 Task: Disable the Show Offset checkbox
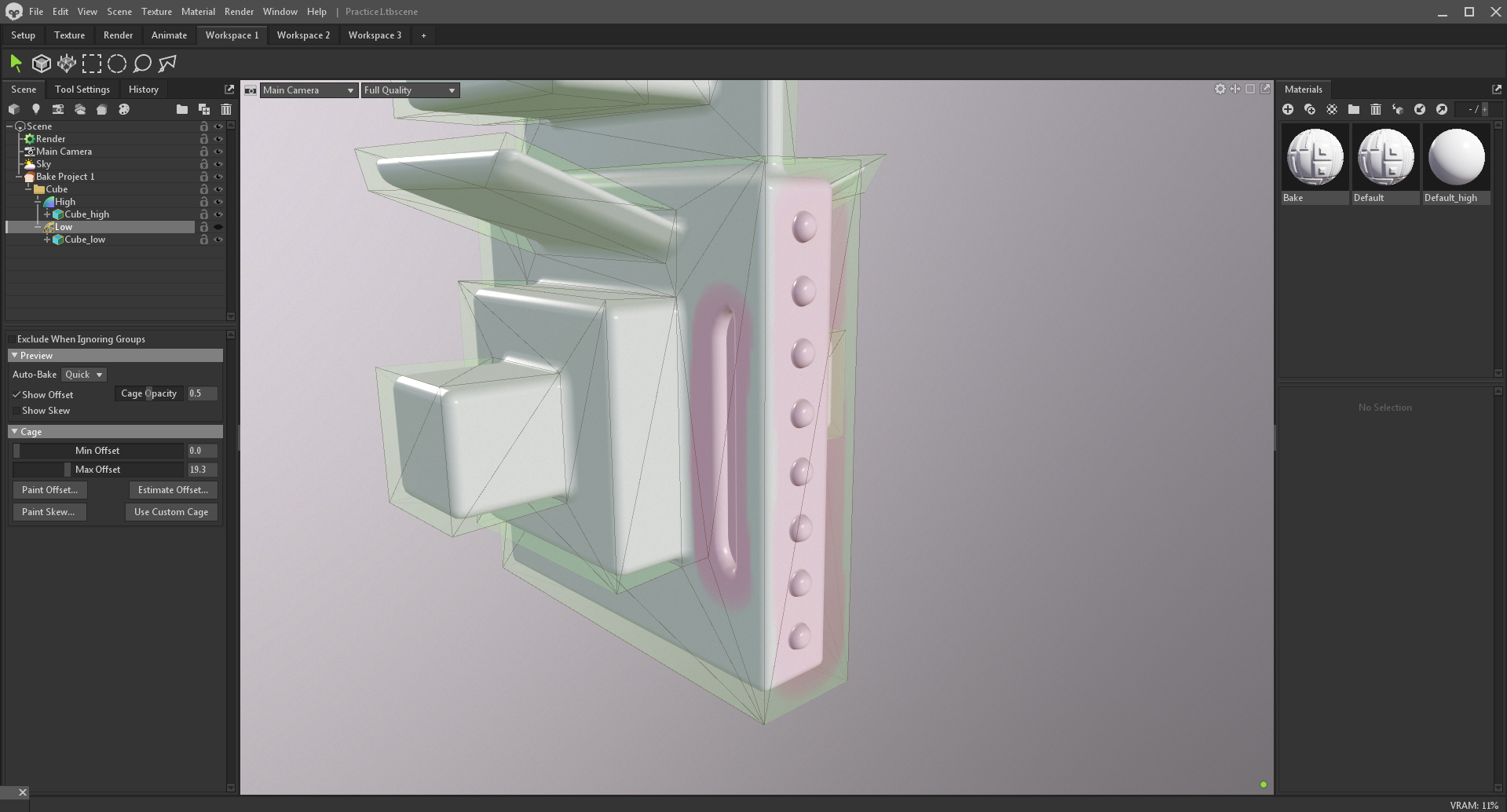click(x=16, y=394)
